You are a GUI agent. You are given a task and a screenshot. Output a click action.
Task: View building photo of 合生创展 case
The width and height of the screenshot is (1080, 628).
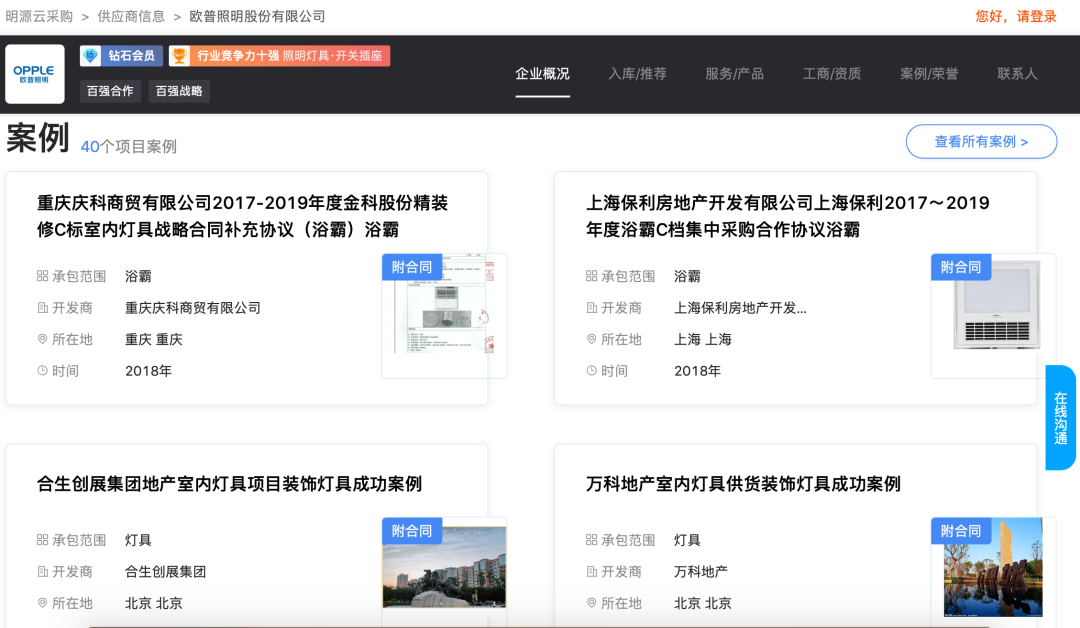point(444,567)
